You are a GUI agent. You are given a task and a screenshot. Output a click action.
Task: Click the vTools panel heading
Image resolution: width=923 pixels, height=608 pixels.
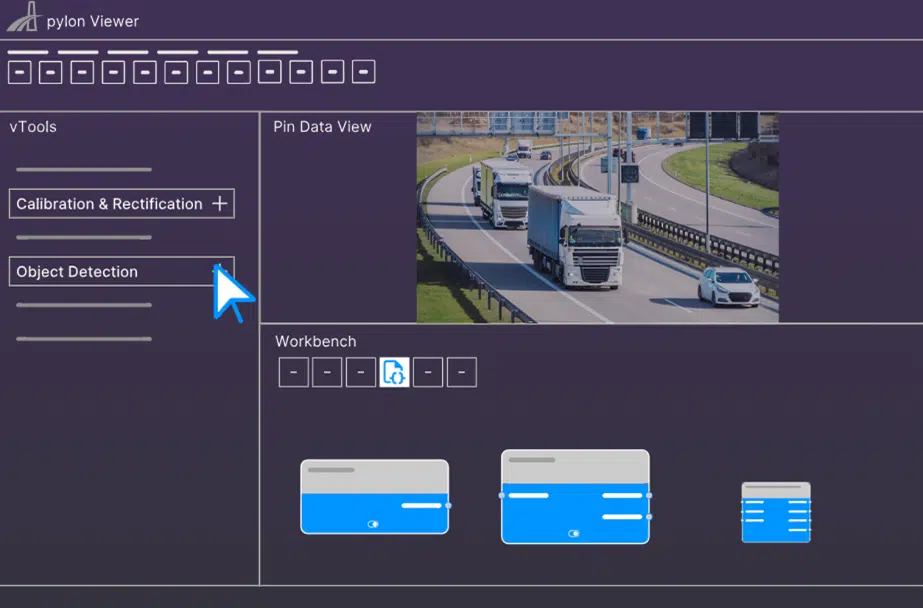click(33, 127)
